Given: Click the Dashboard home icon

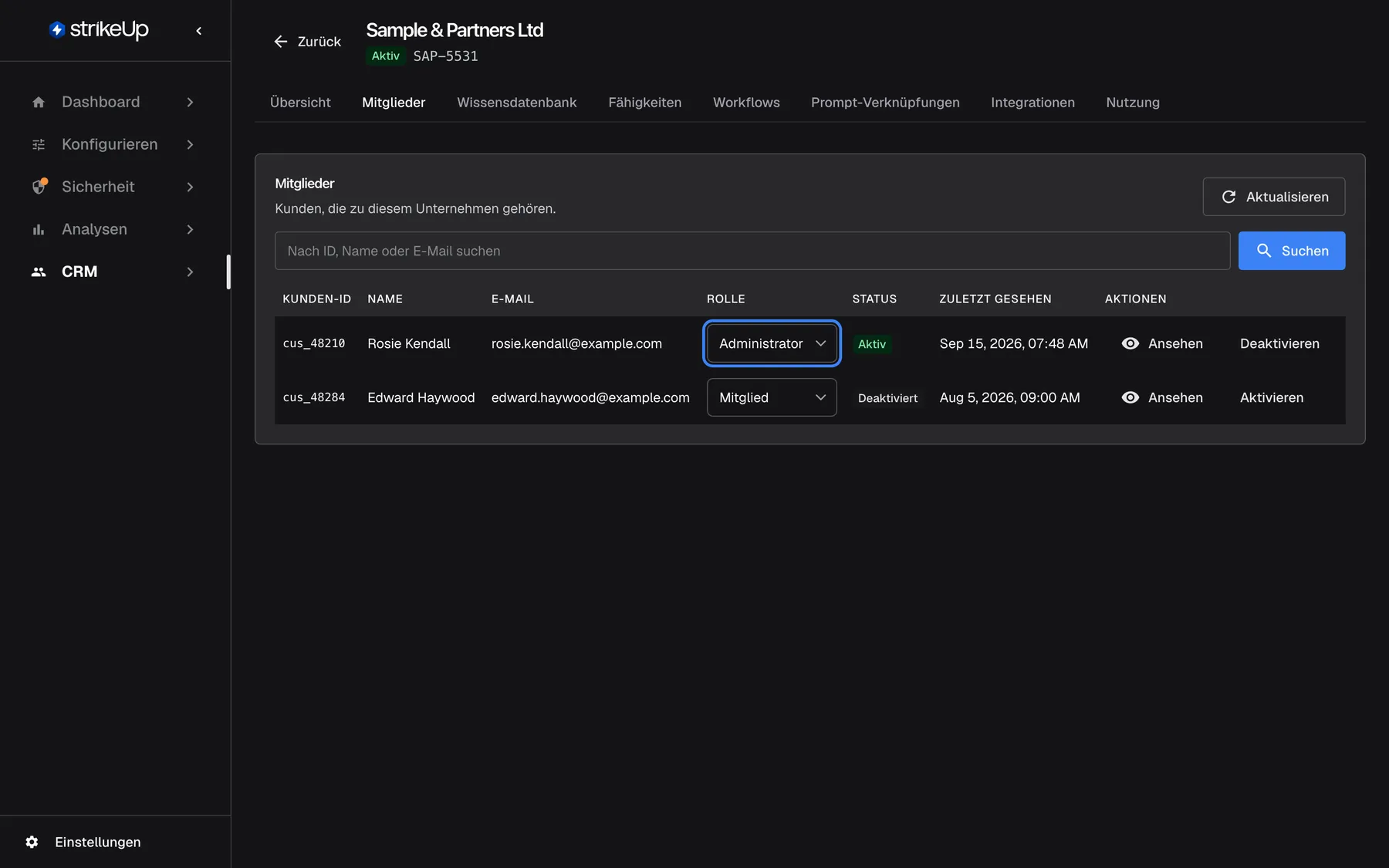Looking at the screenshot, I should tap(39, 102).
